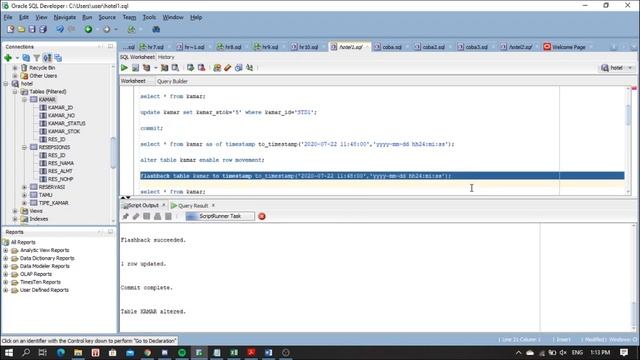Collapse the RESEPSIONIS table node
640x360 pixels.
point(24,147)
